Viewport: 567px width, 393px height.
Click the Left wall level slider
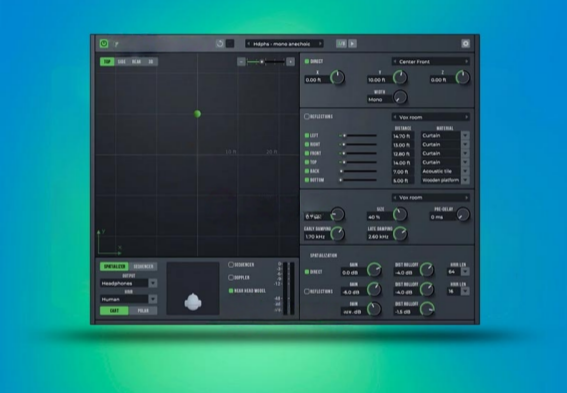coord(358,136)
